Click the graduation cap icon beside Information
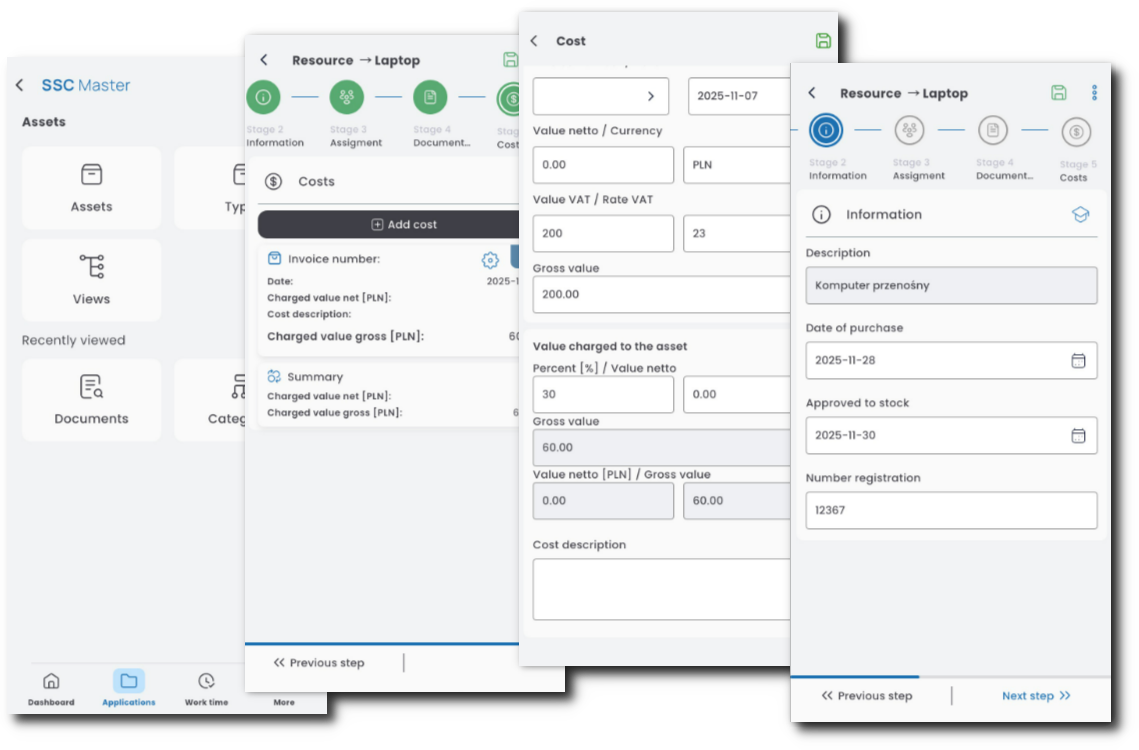The height and width of the screenshot is (750, 1139). 1080,214
